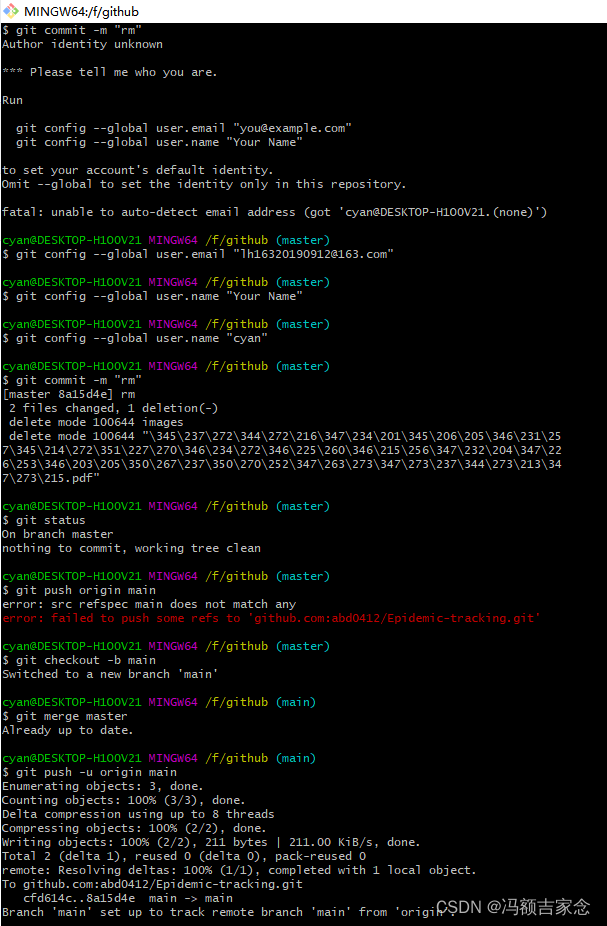
Task: Click "Compressing objects: 100% (2/2), done."
Action: coord(135,828)
